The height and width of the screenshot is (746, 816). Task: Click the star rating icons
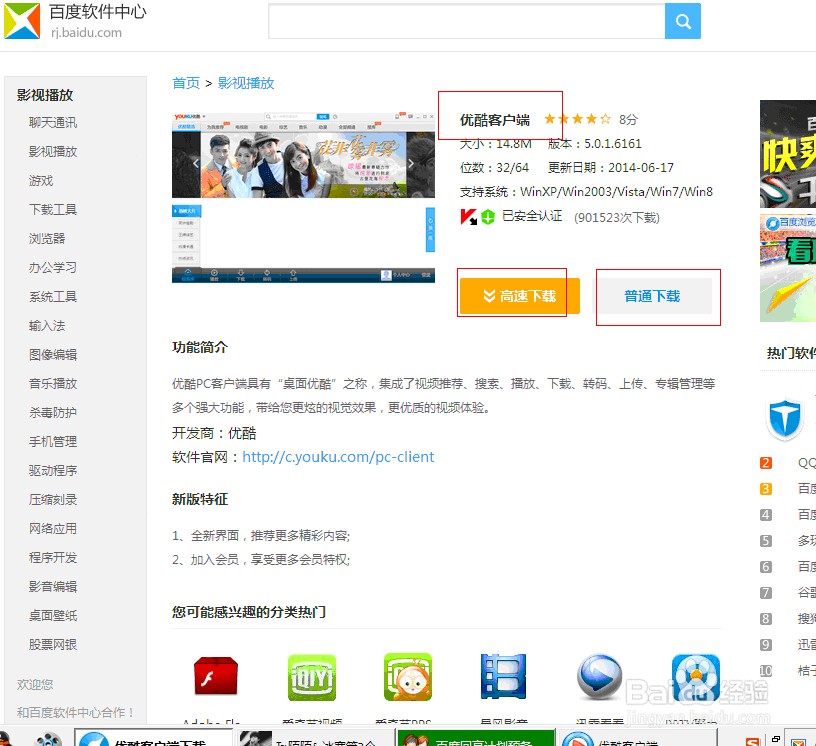(x=577, y=119)
